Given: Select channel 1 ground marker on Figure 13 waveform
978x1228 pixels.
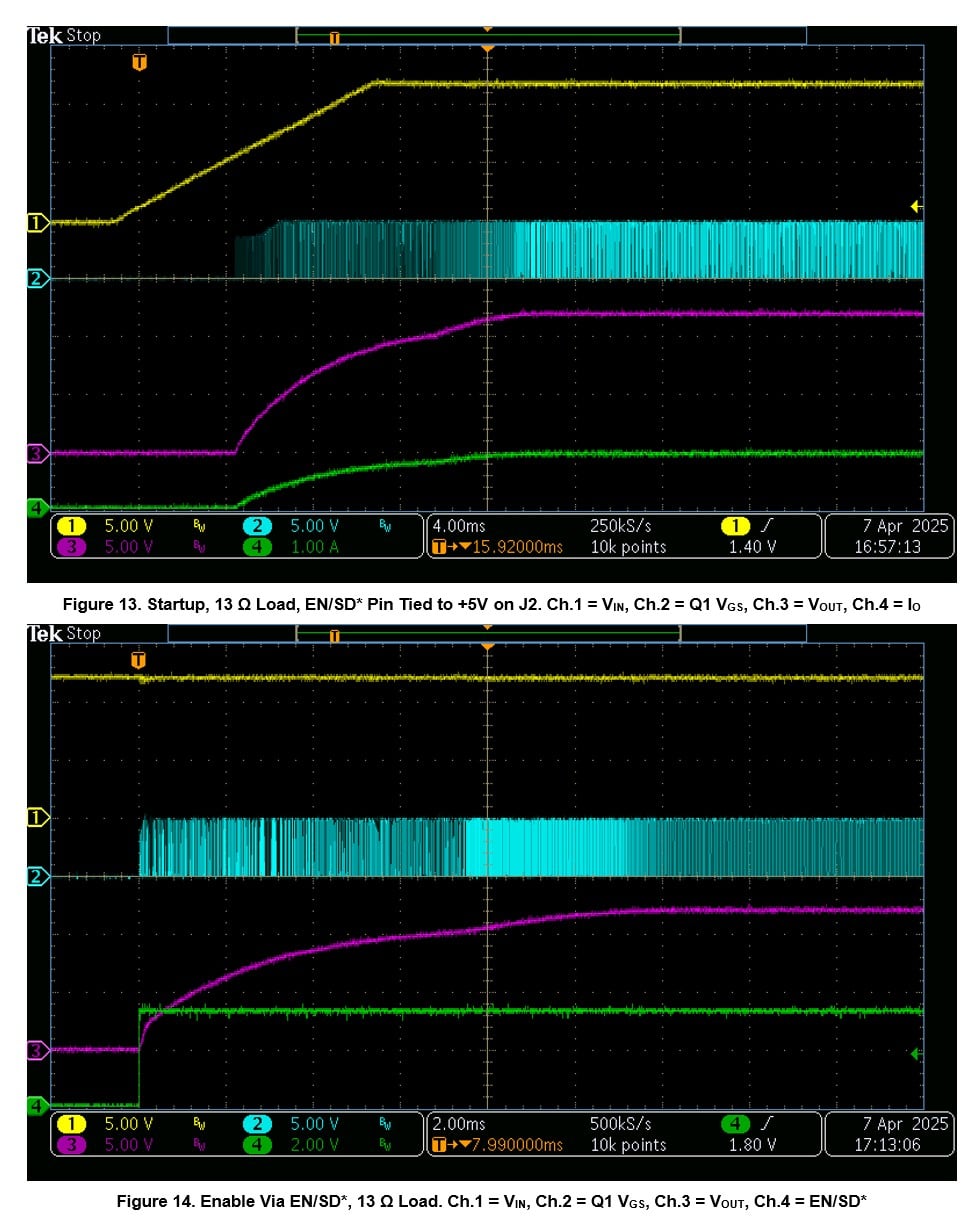Looking at the screenshot, I should (37, 222).
